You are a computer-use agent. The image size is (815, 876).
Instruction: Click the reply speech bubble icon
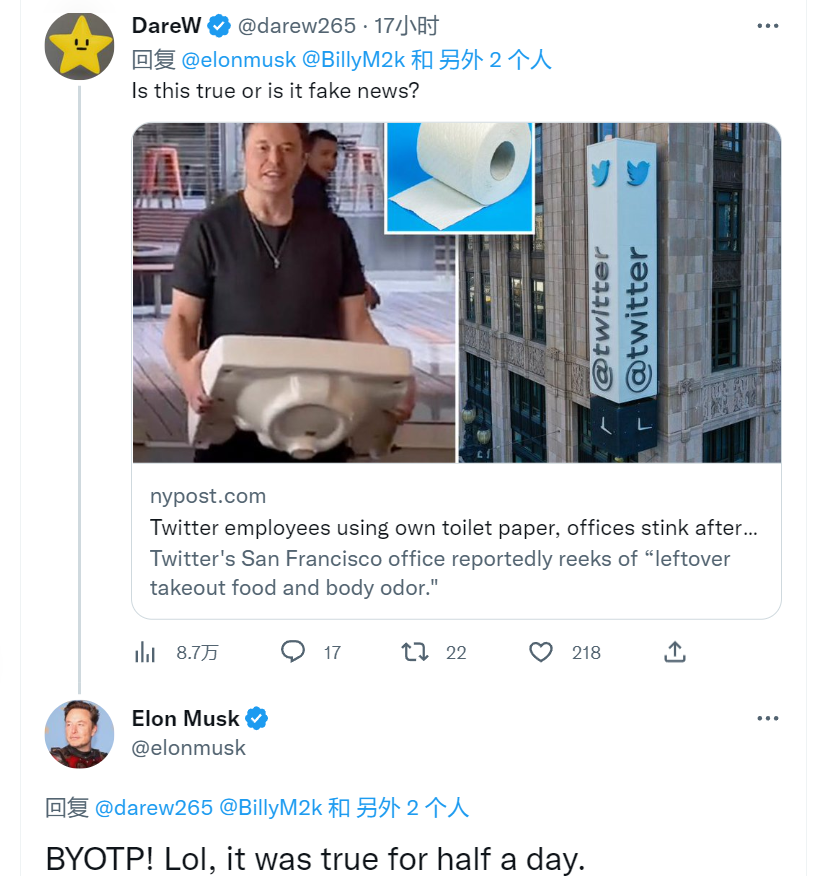click(x=293, y=652)
